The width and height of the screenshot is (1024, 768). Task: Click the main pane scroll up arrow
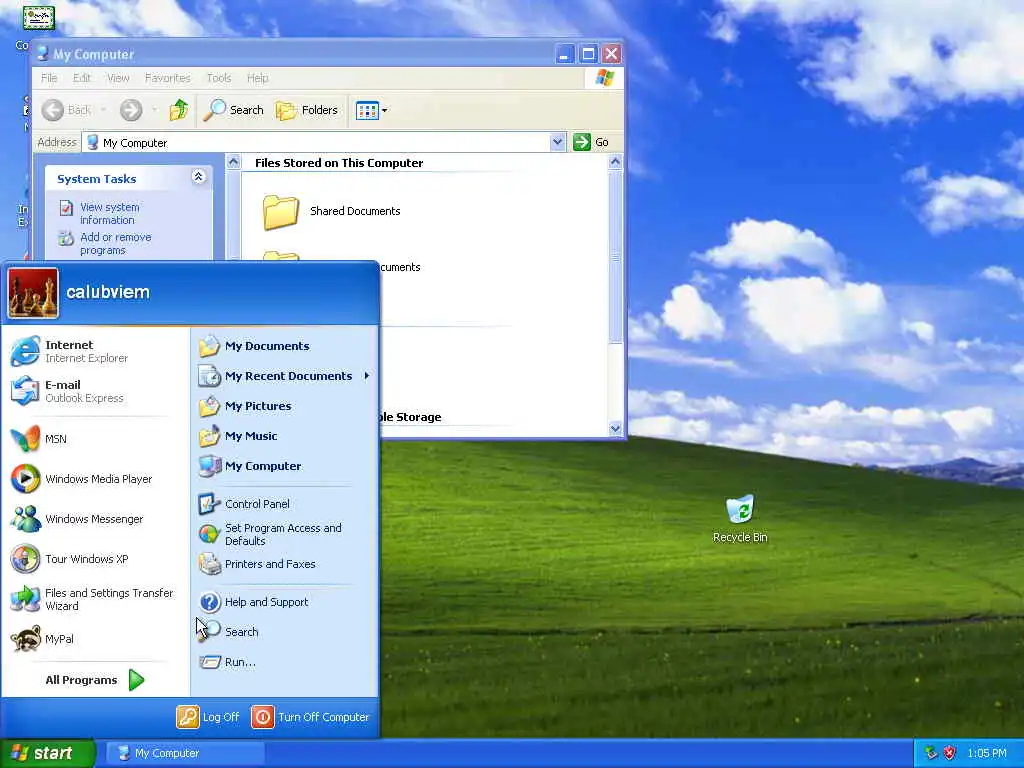[615, 162]
